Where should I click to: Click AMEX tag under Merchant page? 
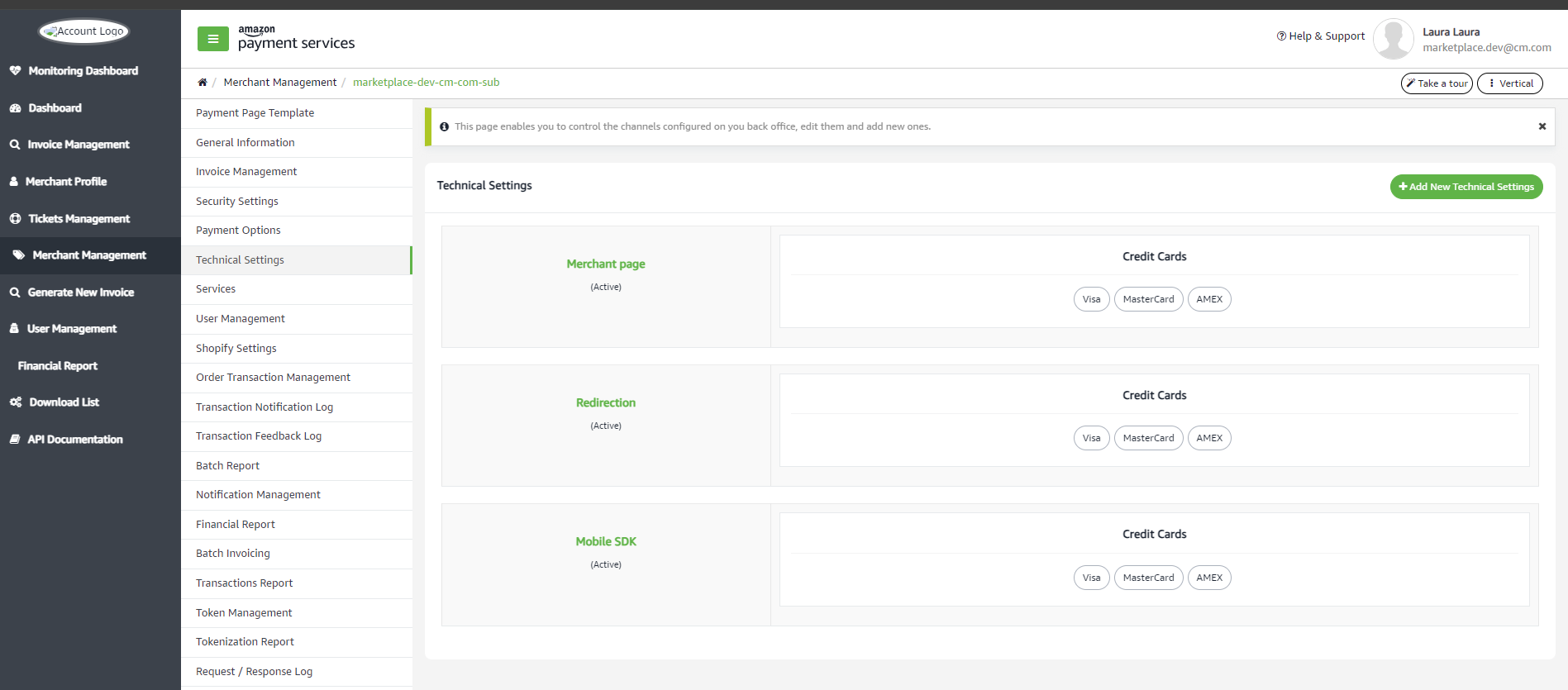click(1209, 299)
